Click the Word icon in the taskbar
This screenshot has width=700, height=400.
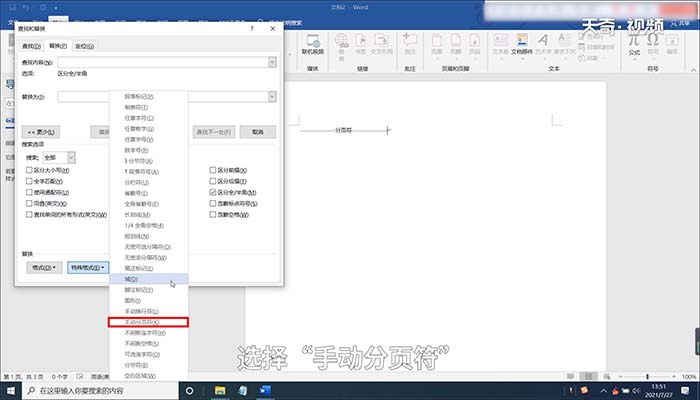(265, 391)
